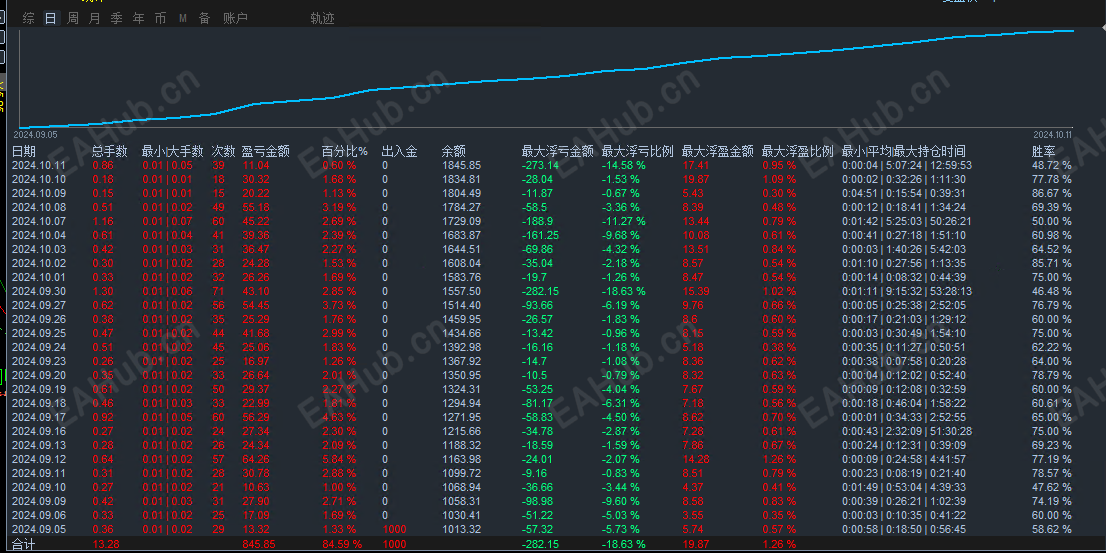The height and width of the screenshot is (553, 1106).
Task: Click max floating loss -273.14
Action: point(540,165)
